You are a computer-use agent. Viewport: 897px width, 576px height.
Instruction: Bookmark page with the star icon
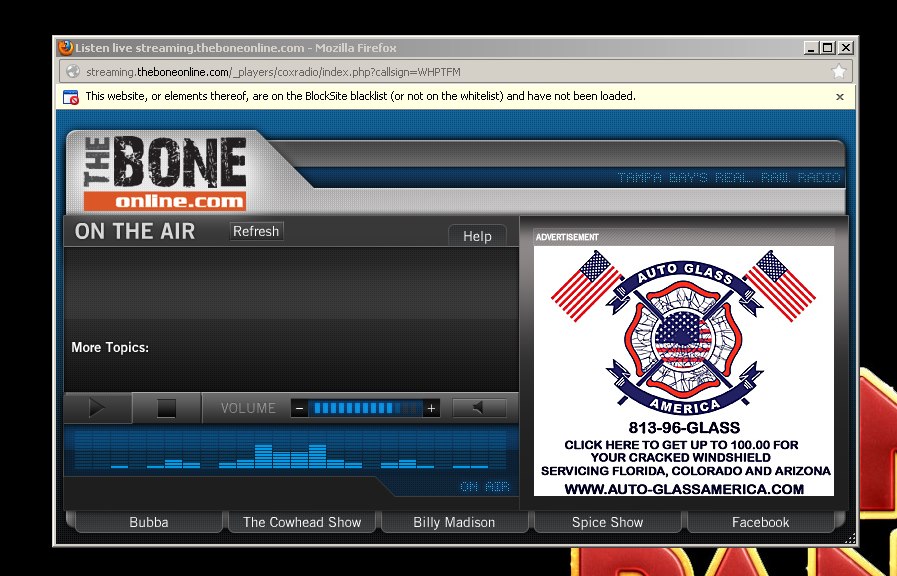(x=839, y=71)
